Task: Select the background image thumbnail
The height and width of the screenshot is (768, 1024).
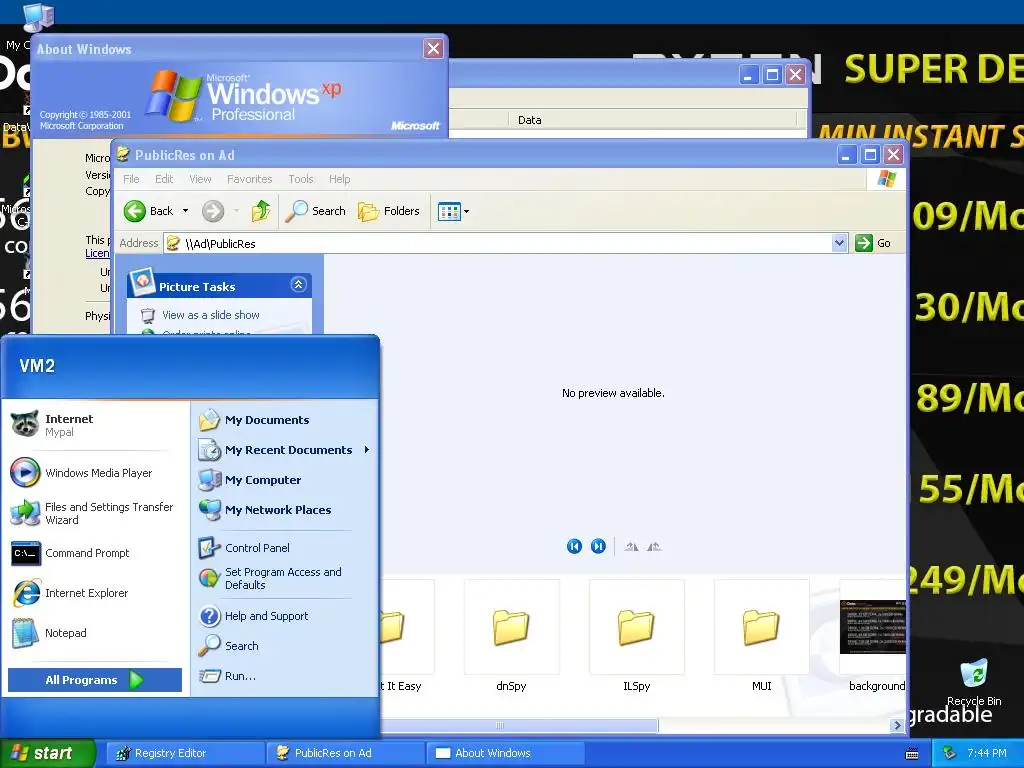Action: [x=873, y=635]
